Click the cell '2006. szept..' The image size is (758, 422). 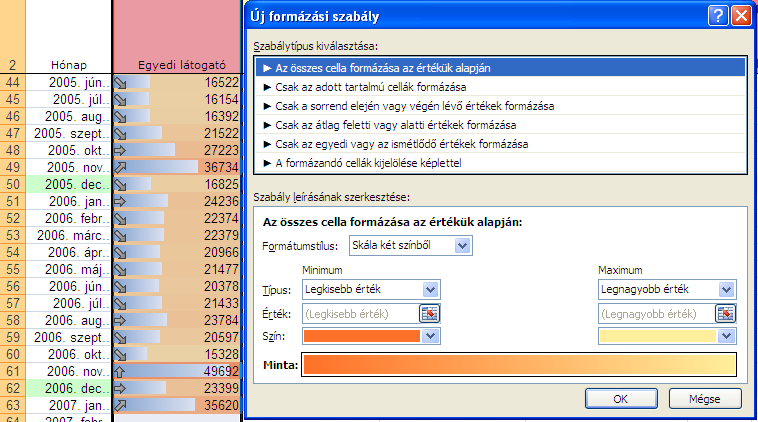69,337
